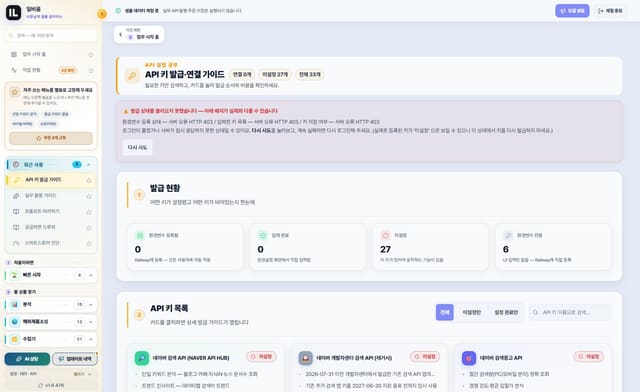Image resolution: width=640 pixels, height=392 pixels.
Task: Click the 분석 chart icon in sidebar
Action: tap(15, 305)
